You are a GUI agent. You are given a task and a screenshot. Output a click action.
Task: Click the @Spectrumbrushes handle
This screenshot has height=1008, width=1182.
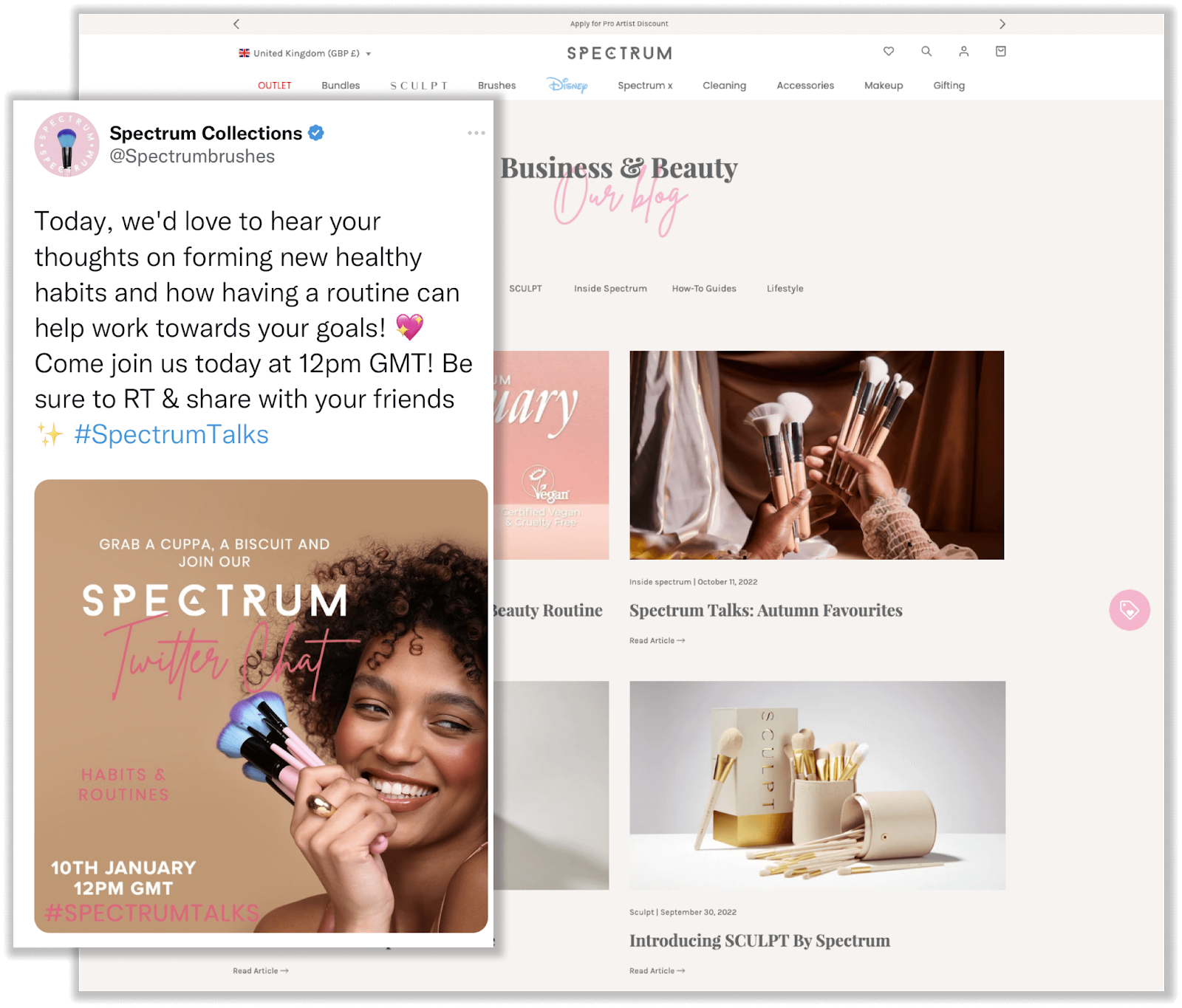pyautogui.click(x=192, y=157)
